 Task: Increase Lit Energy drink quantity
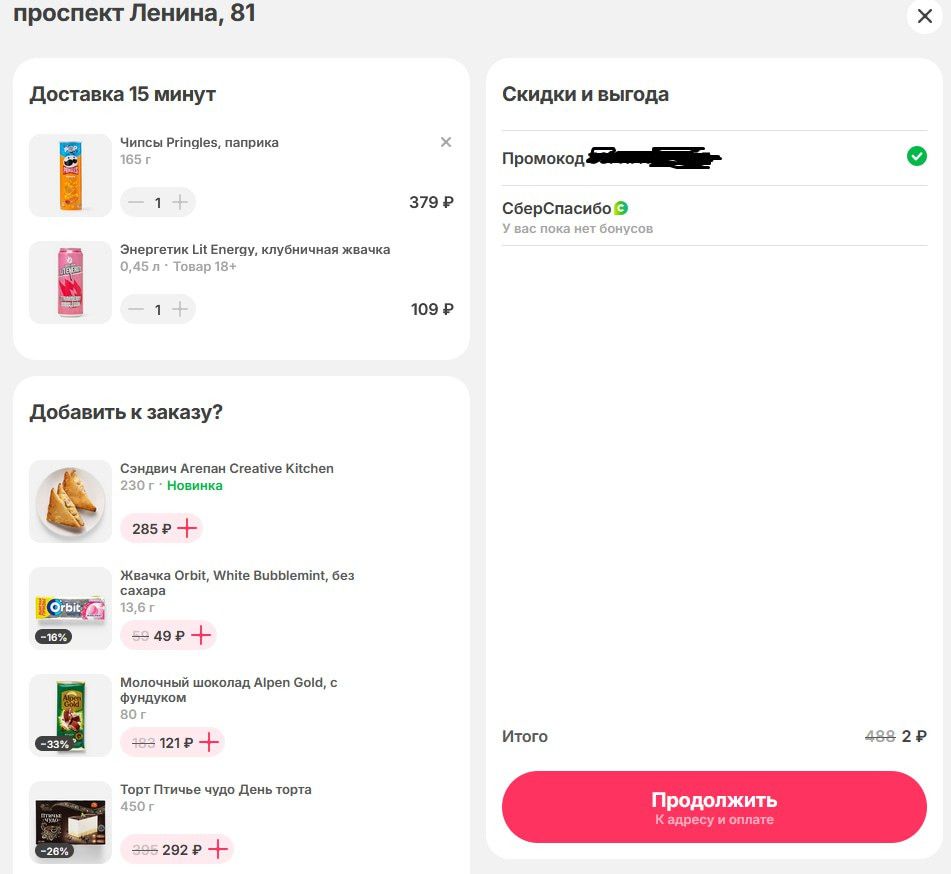(180, 309)
